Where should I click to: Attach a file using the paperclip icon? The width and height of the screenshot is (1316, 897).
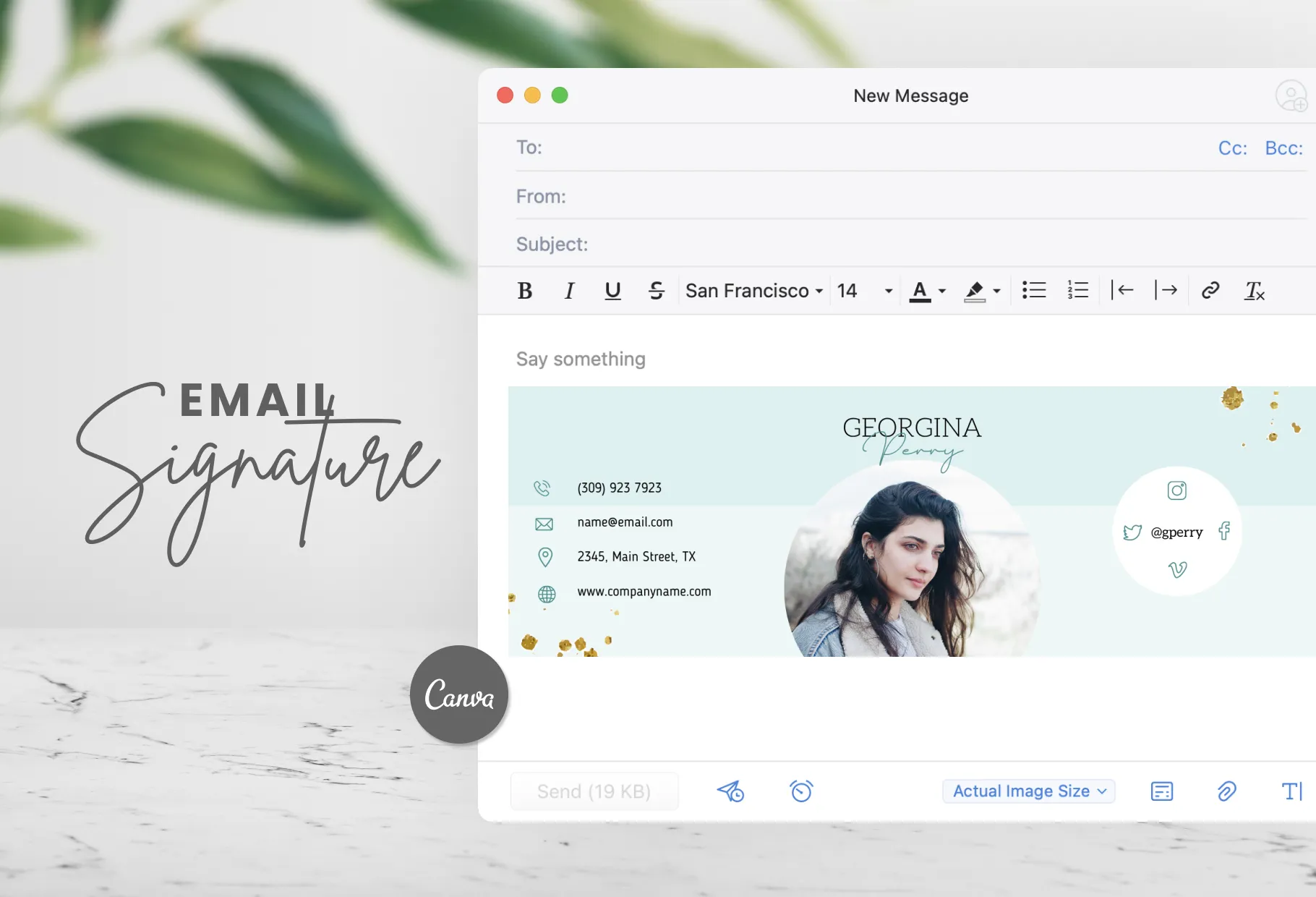point(1226,791)
